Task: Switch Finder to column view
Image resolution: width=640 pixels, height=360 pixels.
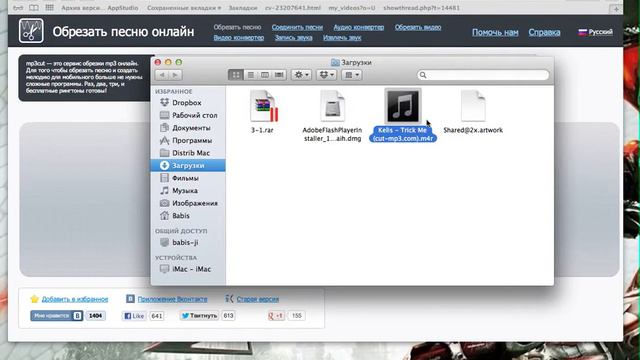Action: 265,75
